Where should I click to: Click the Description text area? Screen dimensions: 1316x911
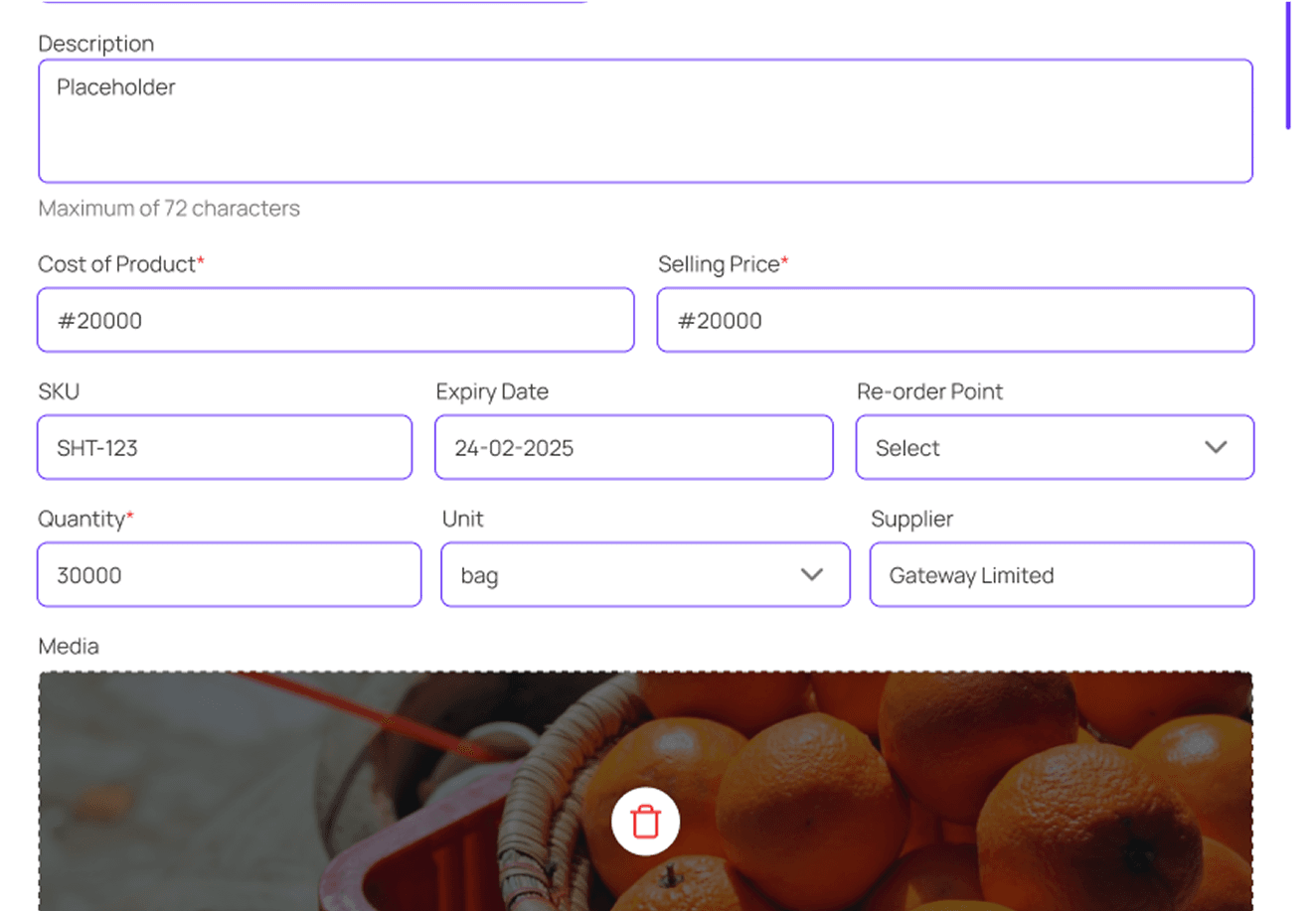pos(645,119)
